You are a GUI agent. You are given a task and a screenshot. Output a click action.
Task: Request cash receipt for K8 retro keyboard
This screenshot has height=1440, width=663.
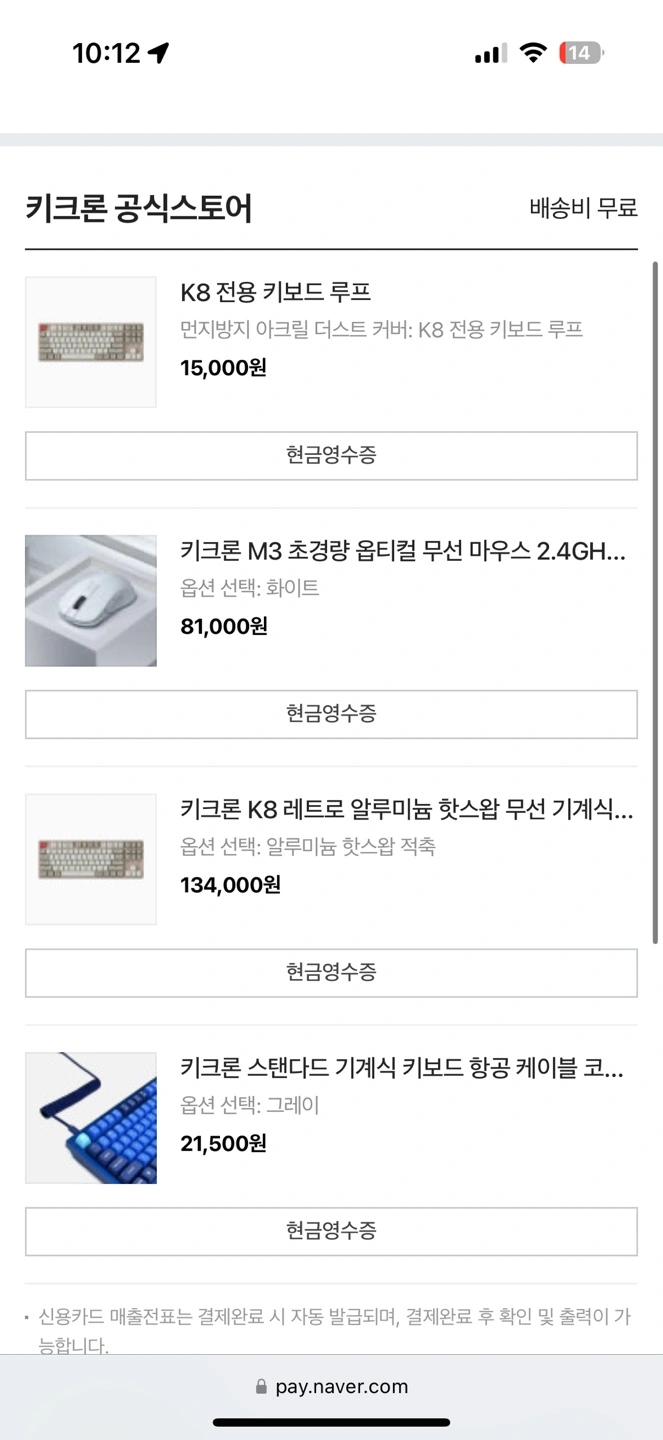(x=331, y=972)
